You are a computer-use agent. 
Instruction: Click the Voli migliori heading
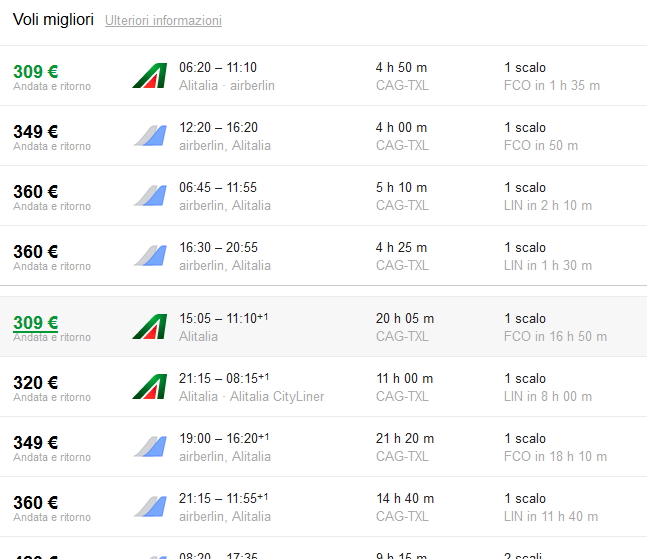pos(53,19)
